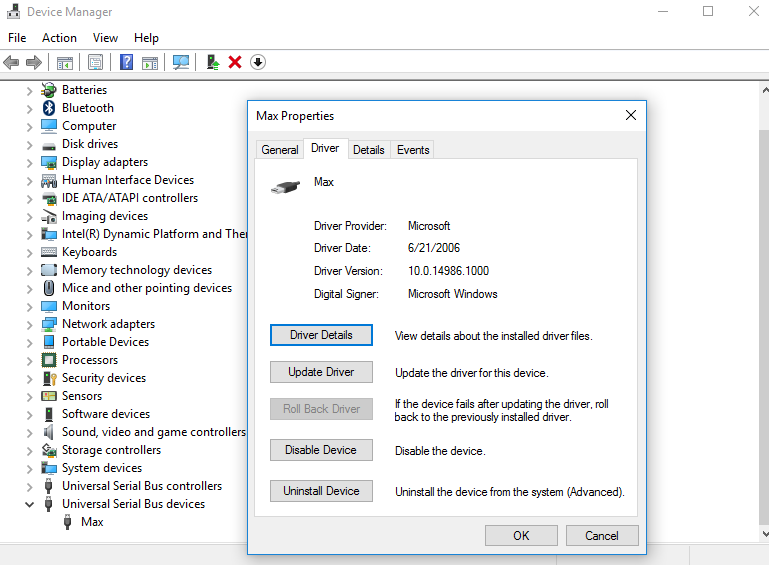
Task: Click the vertical scrollbar up arrow
Action: pos(765,90)
